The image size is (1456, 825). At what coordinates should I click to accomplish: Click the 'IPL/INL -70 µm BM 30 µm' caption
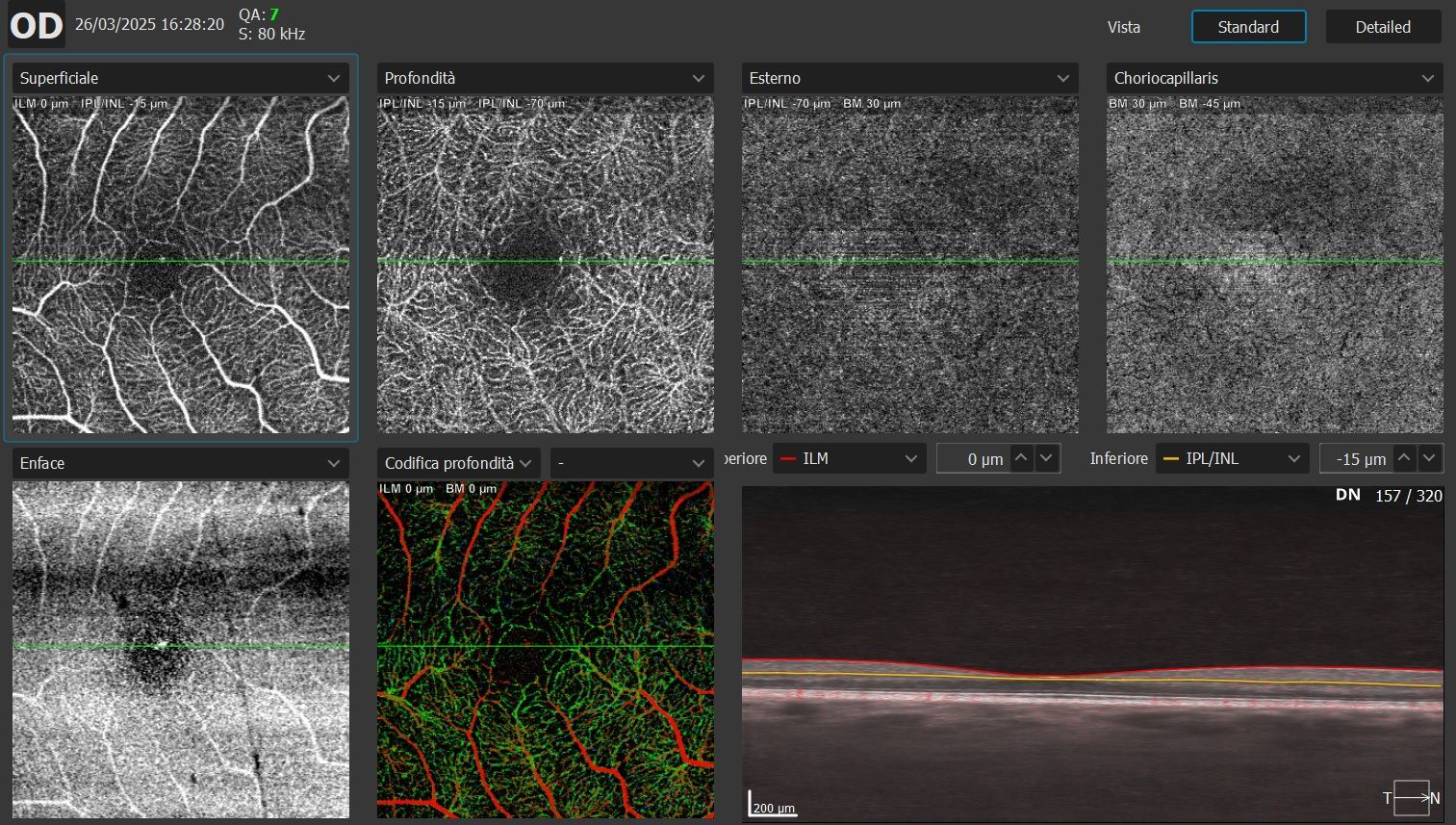[822, 103]
